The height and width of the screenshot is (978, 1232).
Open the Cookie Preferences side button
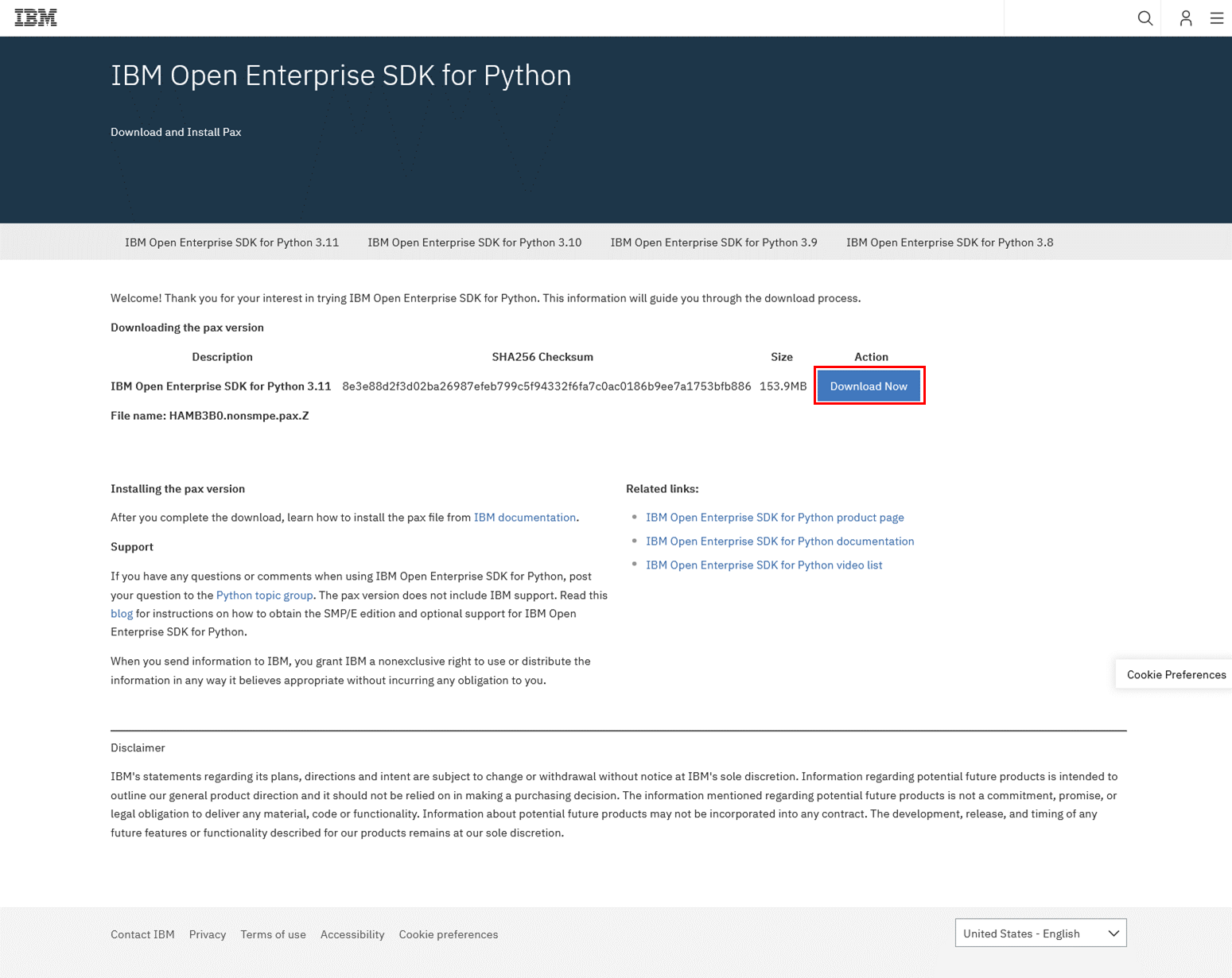tap(1175, 674)
